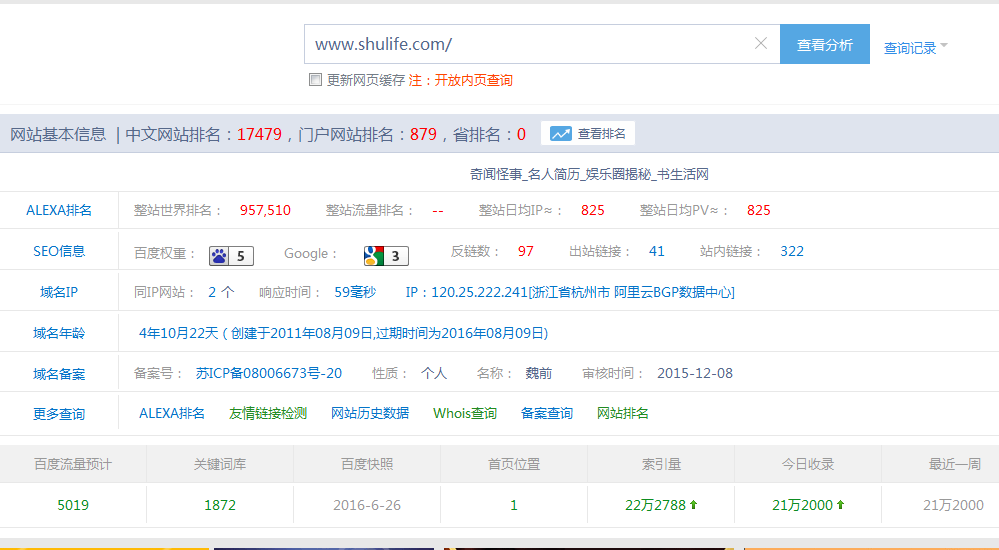
Task: Click 网站历史数据 link
Action: (370, 413)
